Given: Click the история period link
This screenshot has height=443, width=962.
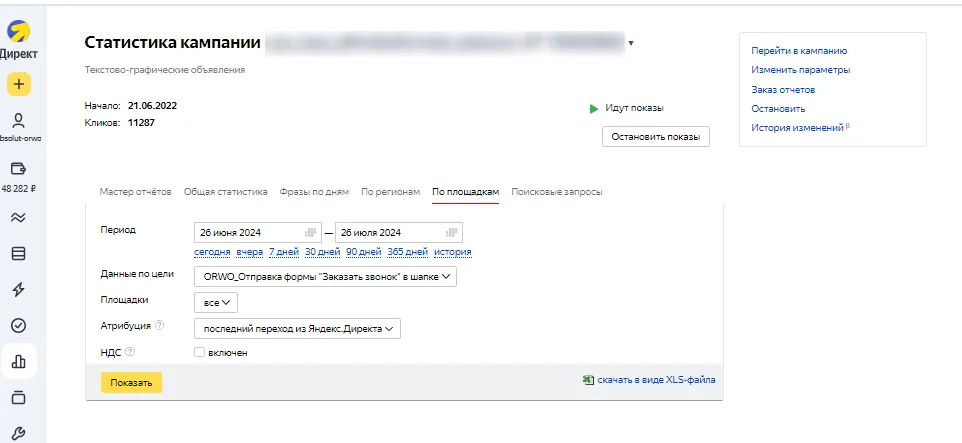Looking at the screenshot, I should point(453,252).
